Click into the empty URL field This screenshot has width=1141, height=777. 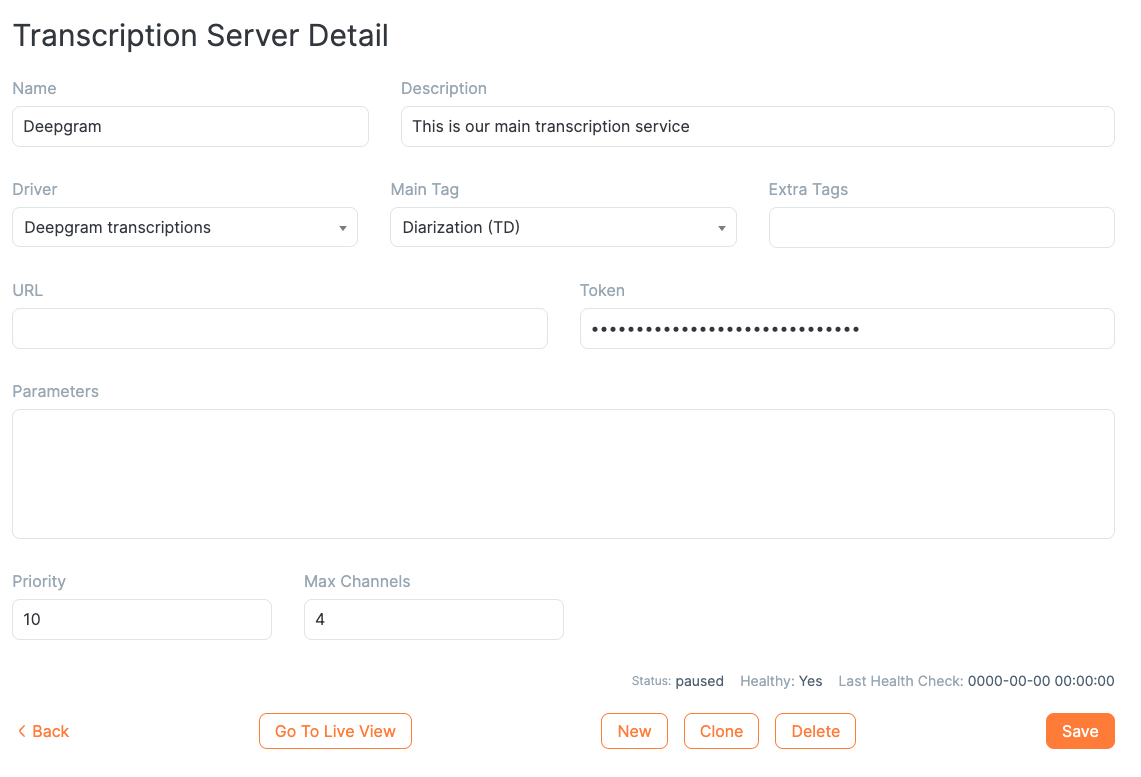(x=279, y=328)
